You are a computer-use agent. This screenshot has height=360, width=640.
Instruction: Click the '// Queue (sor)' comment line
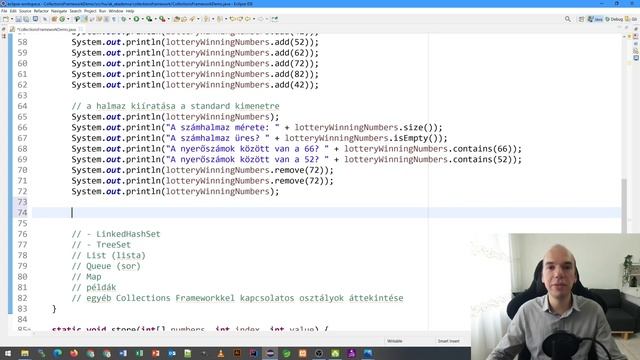[x=106, y=266]
